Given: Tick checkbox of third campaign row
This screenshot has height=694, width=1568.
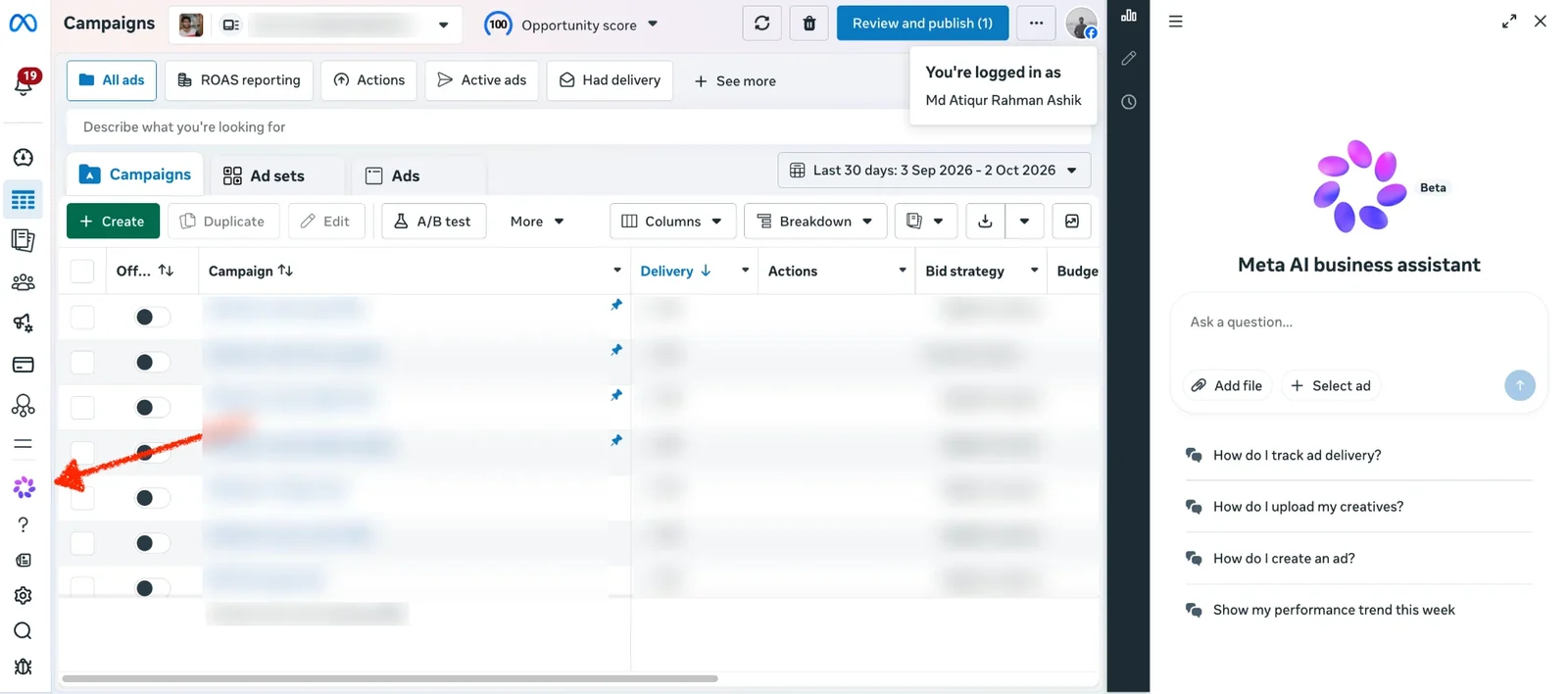Looking at the screenshot, I should pos(82,407).
